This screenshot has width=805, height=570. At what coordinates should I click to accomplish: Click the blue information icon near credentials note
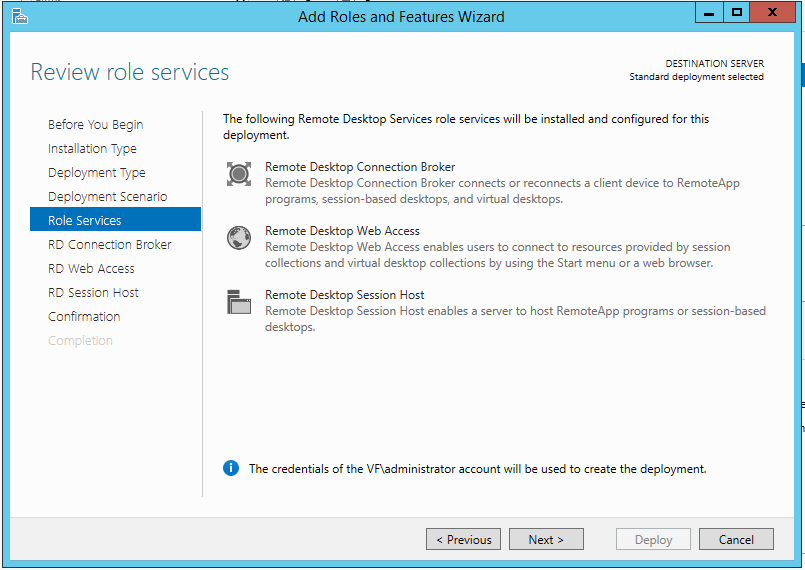[231, 468]
